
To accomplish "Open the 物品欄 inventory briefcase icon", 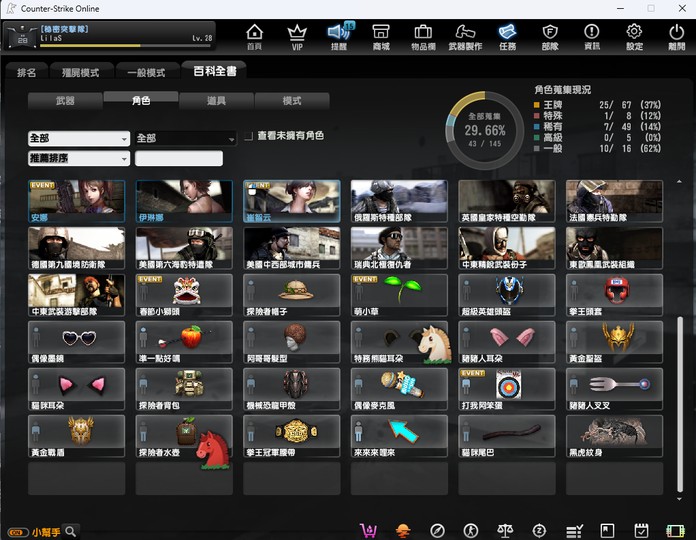I will (x=422, y=37).
